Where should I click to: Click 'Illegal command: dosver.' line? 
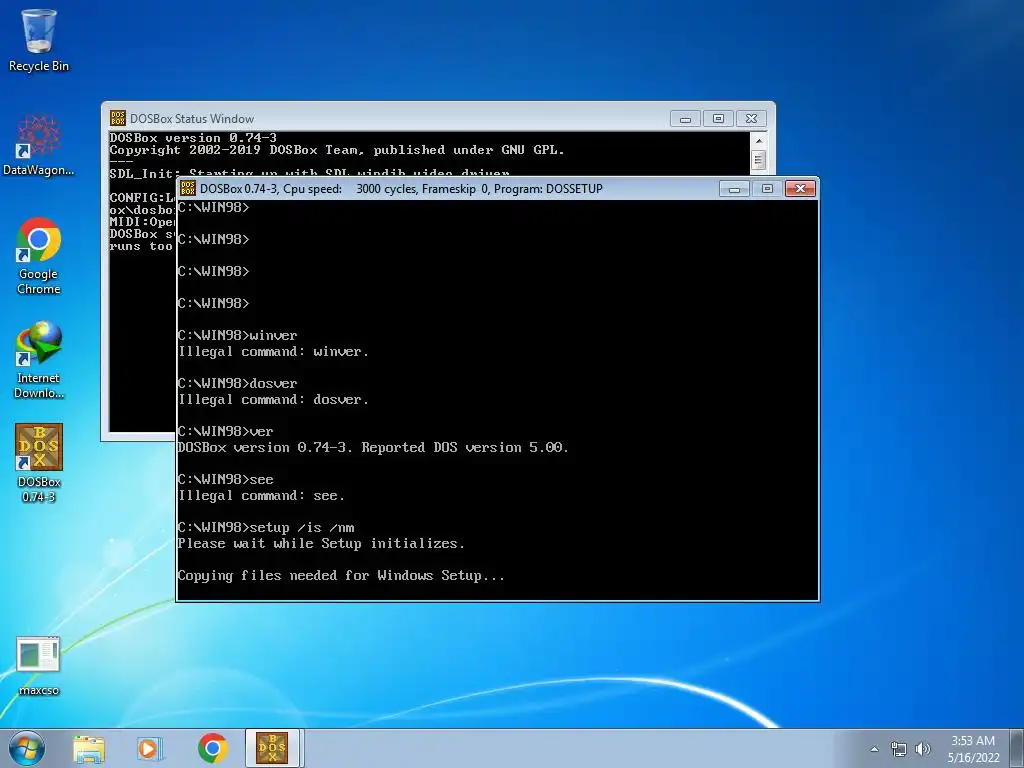click(273, 400)
